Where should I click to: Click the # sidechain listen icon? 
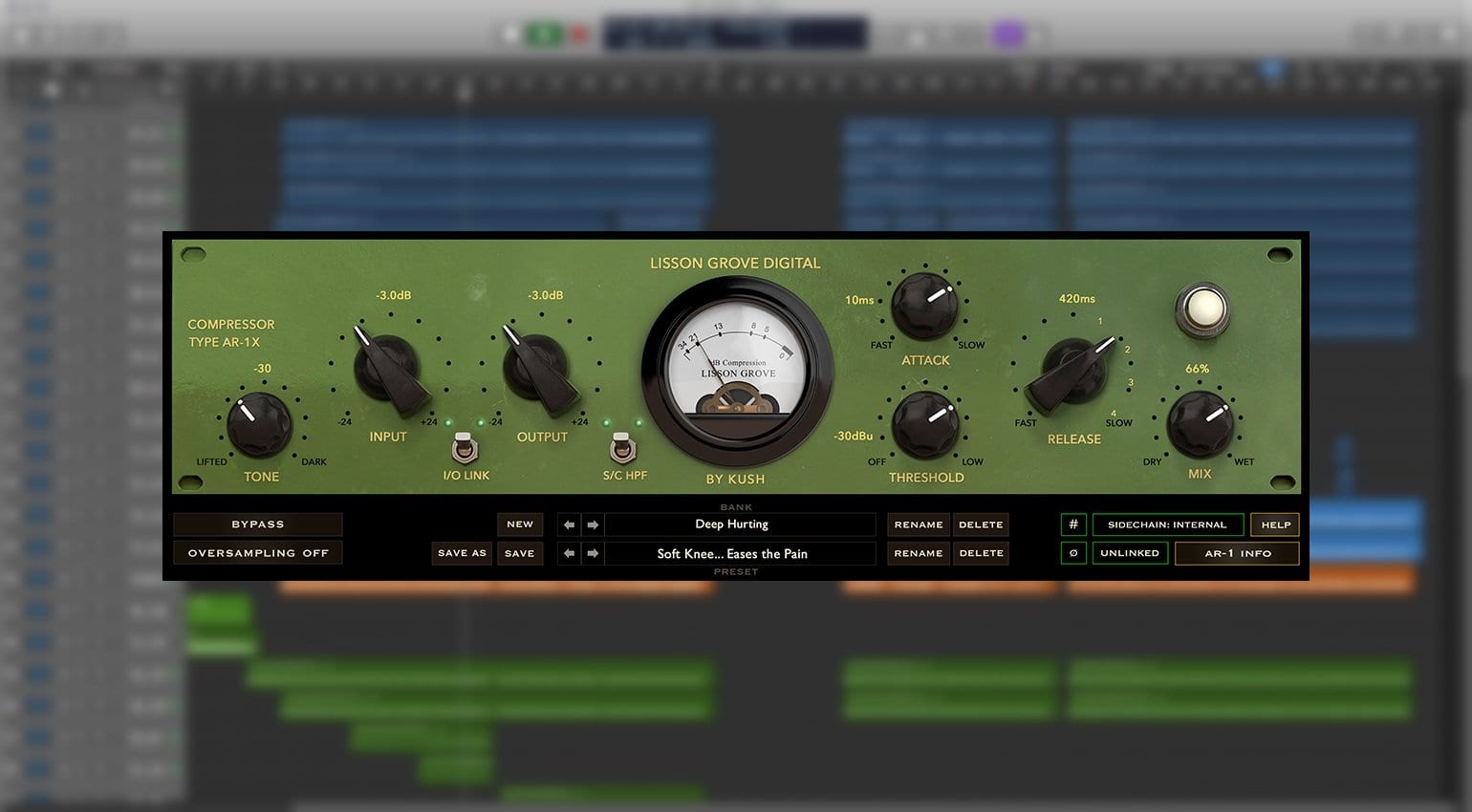[x=1073, y=524]
